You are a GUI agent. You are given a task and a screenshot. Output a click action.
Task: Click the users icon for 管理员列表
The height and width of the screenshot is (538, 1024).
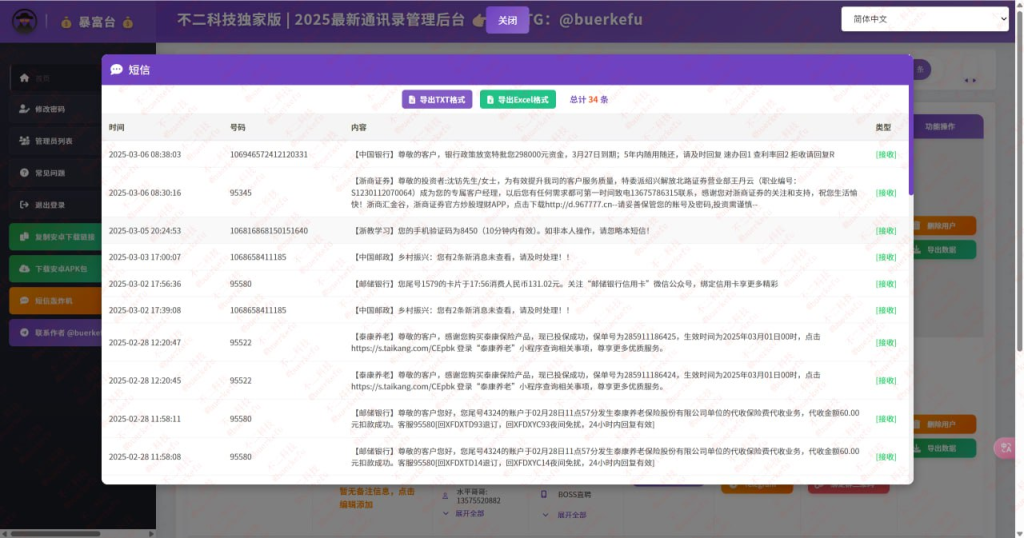[24, 141]
